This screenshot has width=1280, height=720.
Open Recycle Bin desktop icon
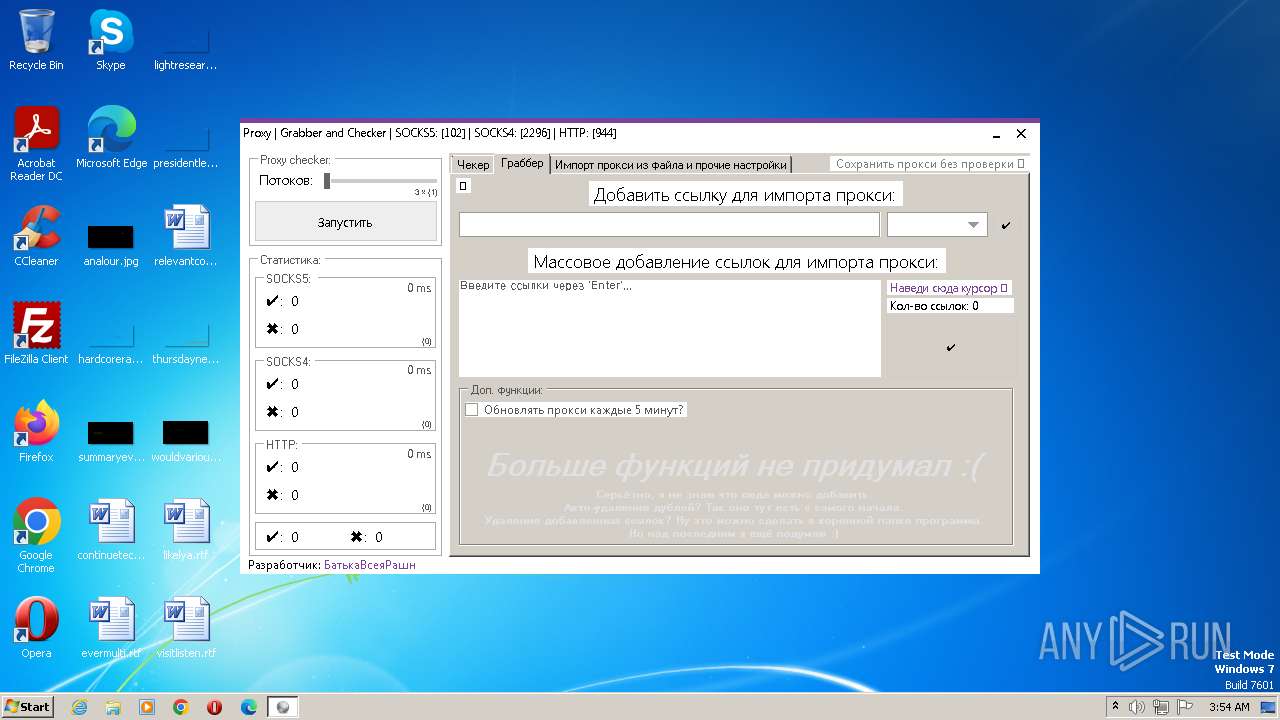click(36, 40)
